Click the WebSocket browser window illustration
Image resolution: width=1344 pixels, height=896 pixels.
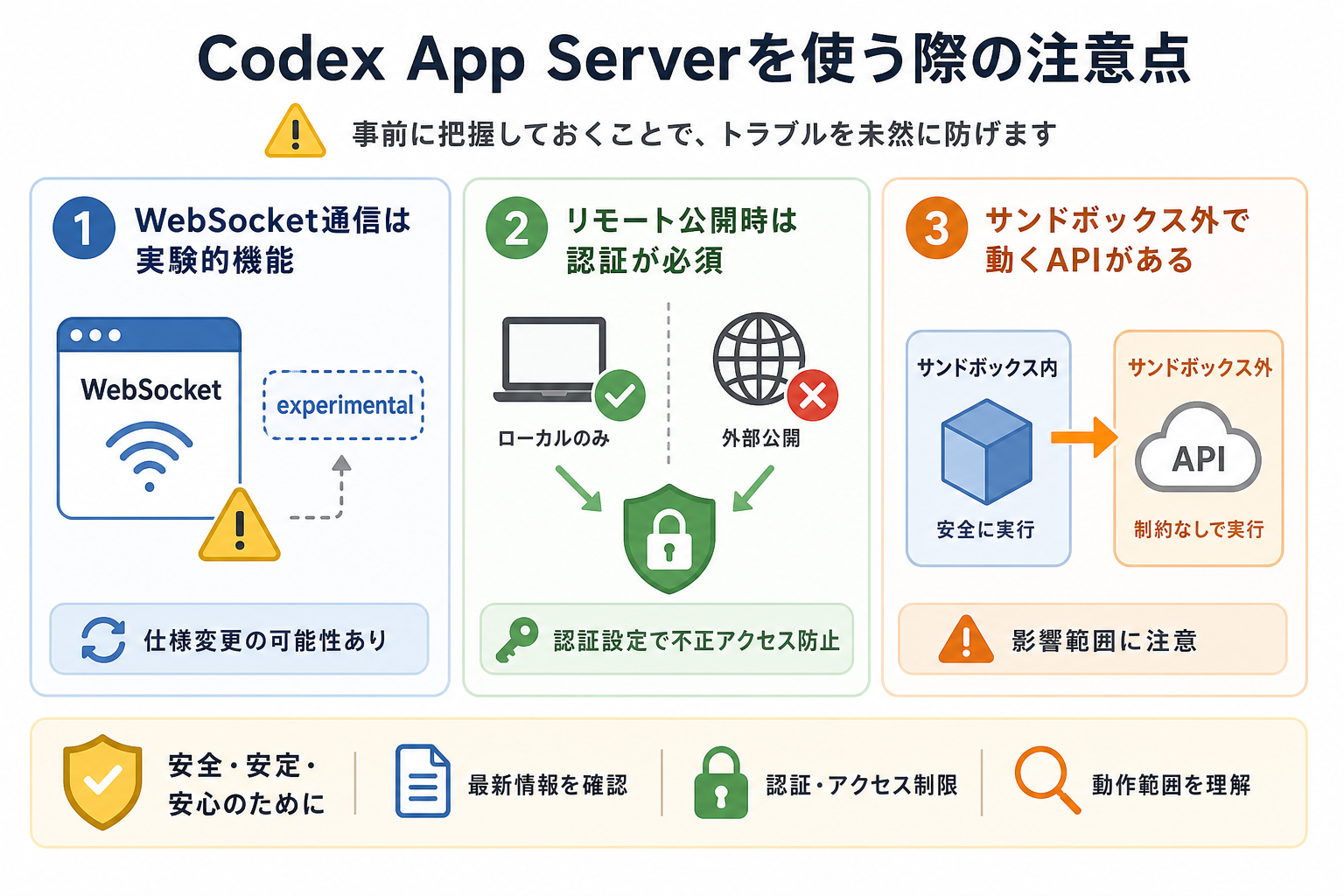(x=149, y=418)
